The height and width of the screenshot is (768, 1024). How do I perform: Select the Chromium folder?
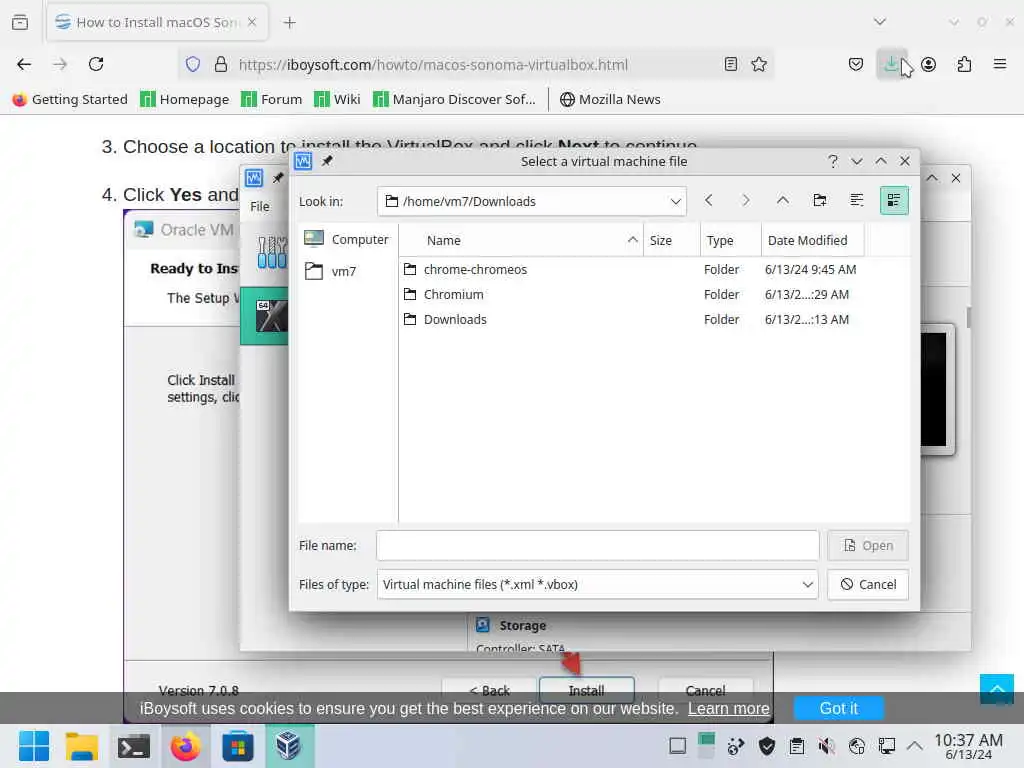coord(654,295)
